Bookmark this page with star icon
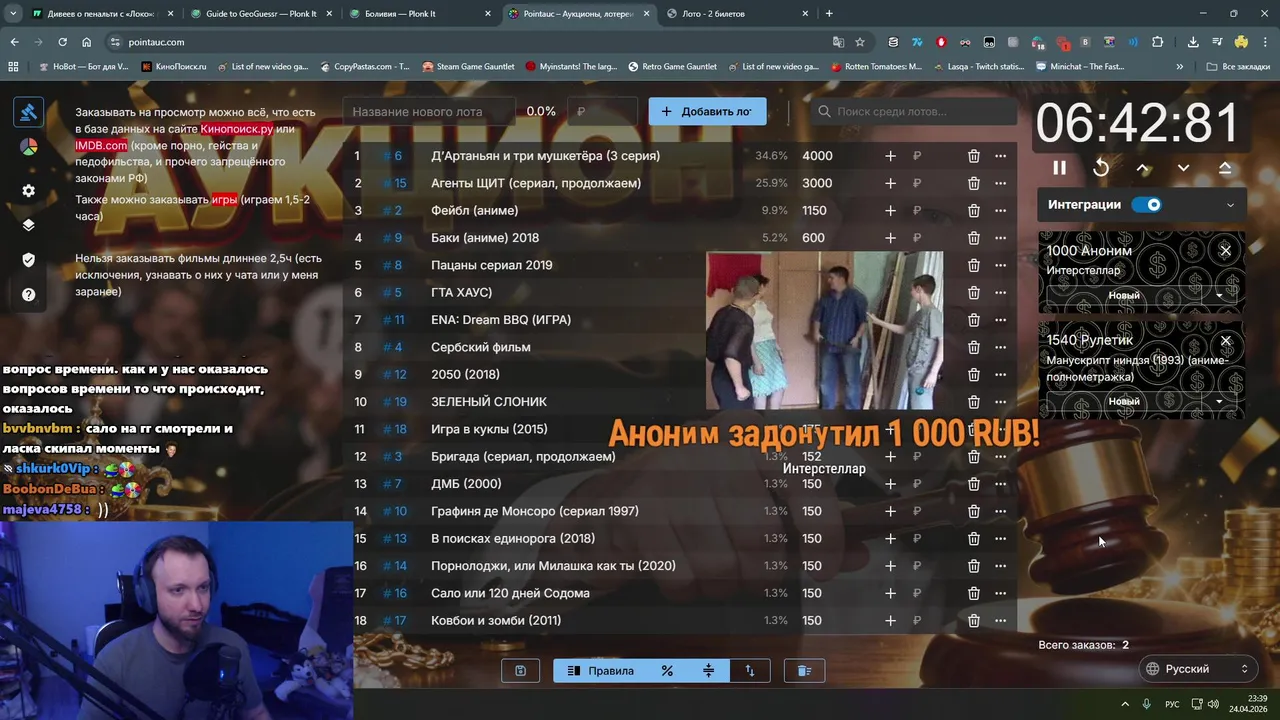This screenshot has width=1280, height=720. coord(860,42)
